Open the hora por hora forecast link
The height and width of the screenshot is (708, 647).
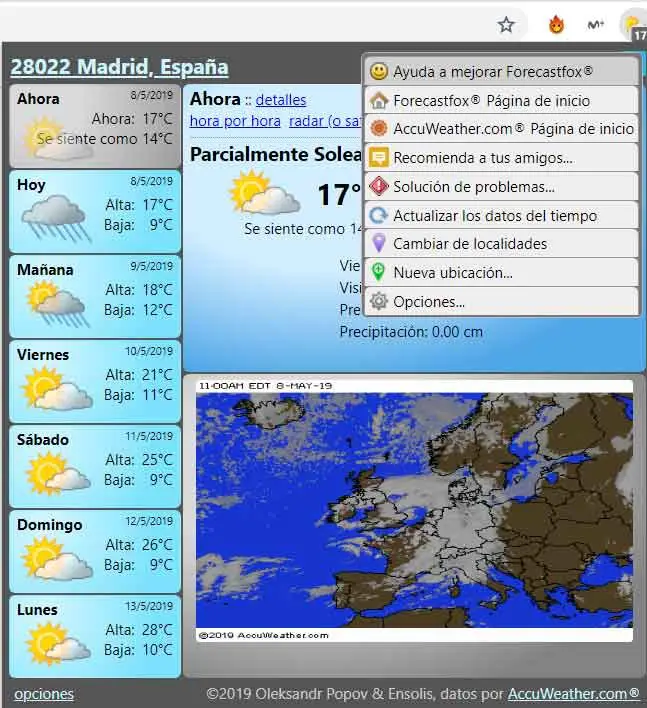235,121
